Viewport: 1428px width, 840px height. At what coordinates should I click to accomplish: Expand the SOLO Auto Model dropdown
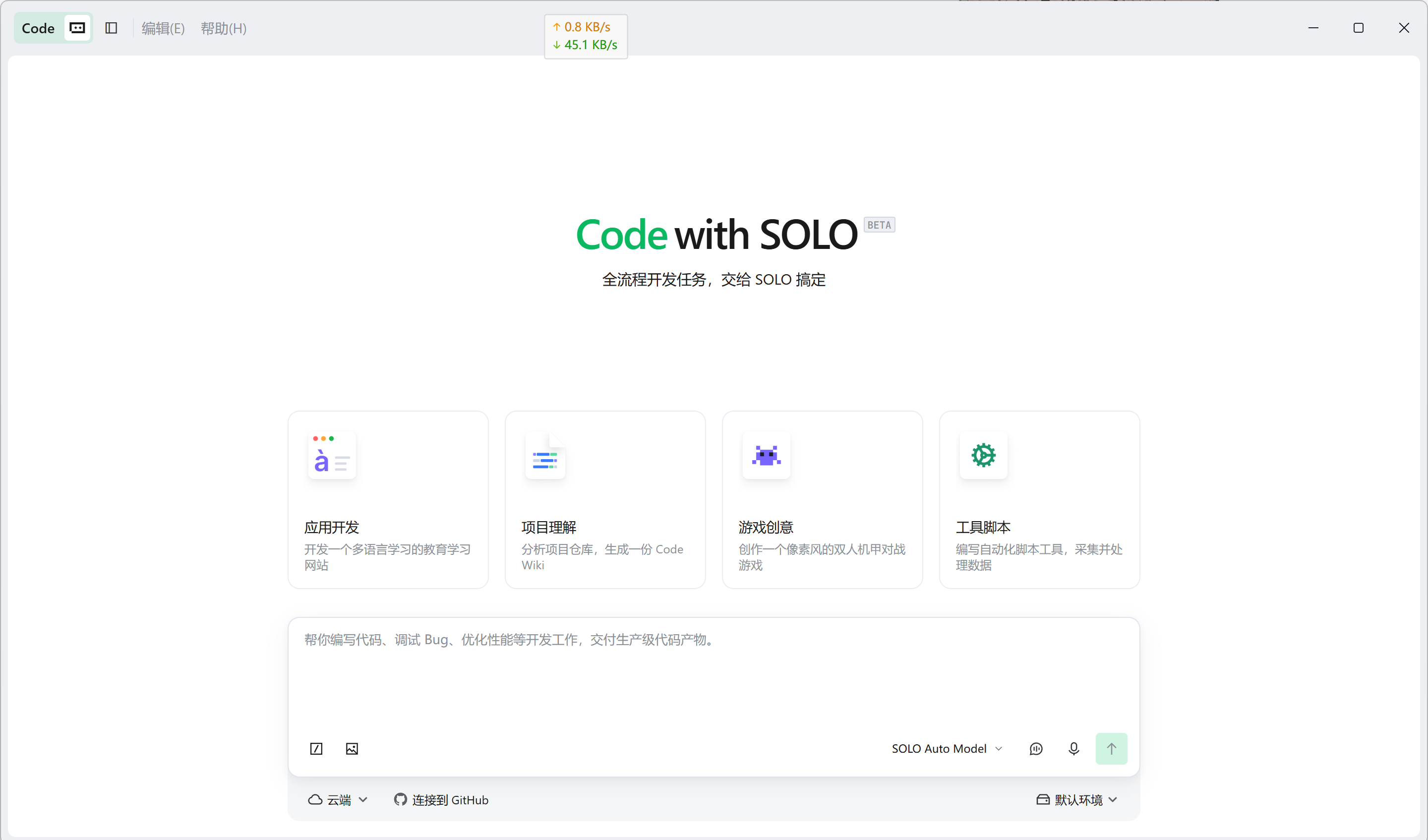click(948, 749)
